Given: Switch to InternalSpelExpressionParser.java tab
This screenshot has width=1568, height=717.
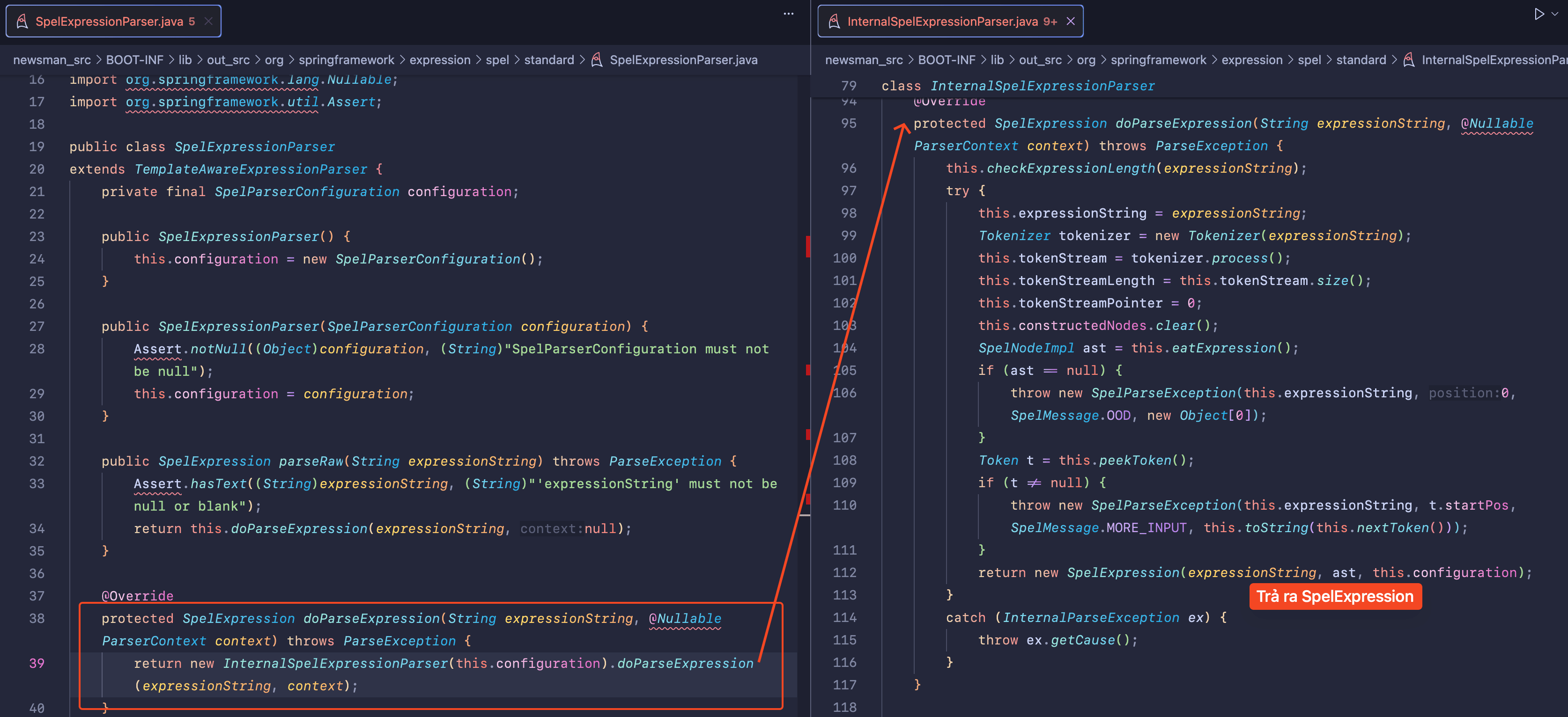Looking at the screenshot, I should [942, 21].
